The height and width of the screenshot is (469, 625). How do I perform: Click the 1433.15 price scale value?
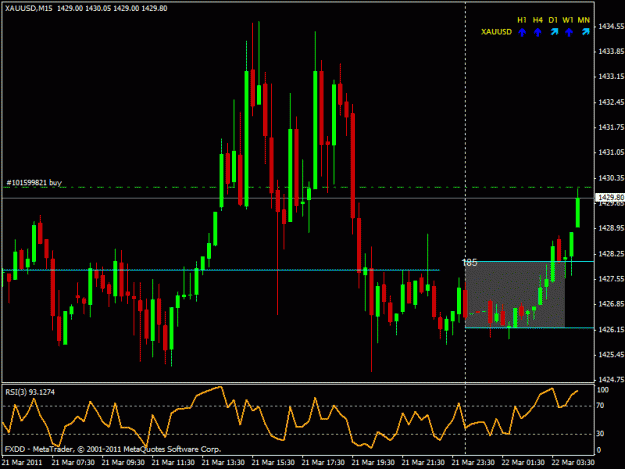point(611,77)
